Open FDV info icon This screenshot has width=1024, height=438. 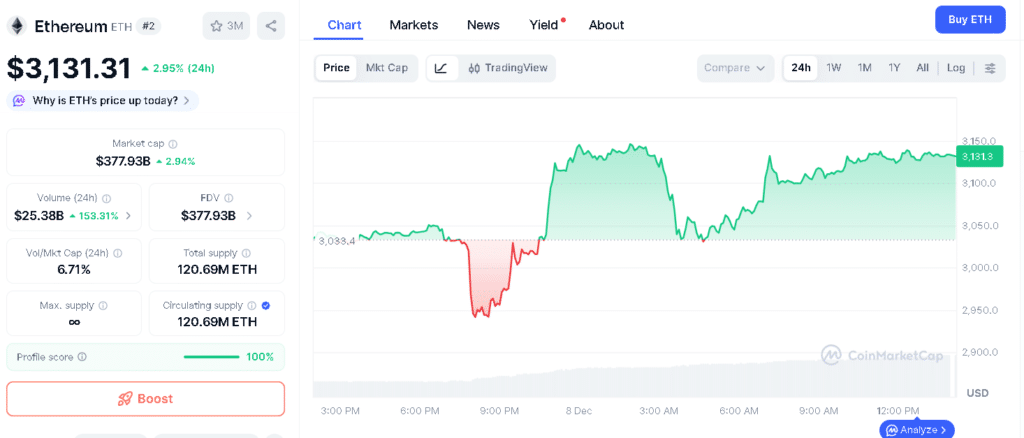click(229, 198)
